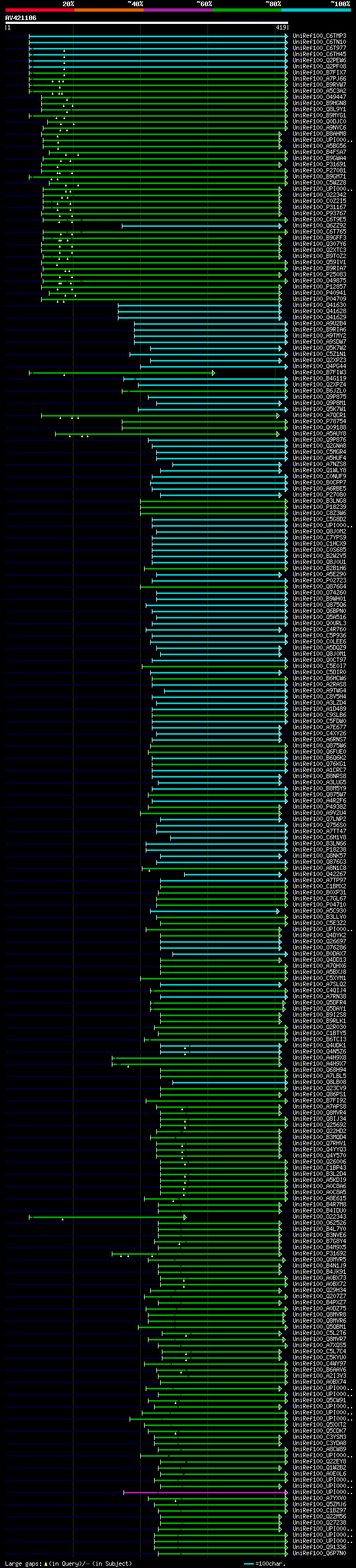Select label UniRef100_C6T9E5

click(x=319, y=219)
